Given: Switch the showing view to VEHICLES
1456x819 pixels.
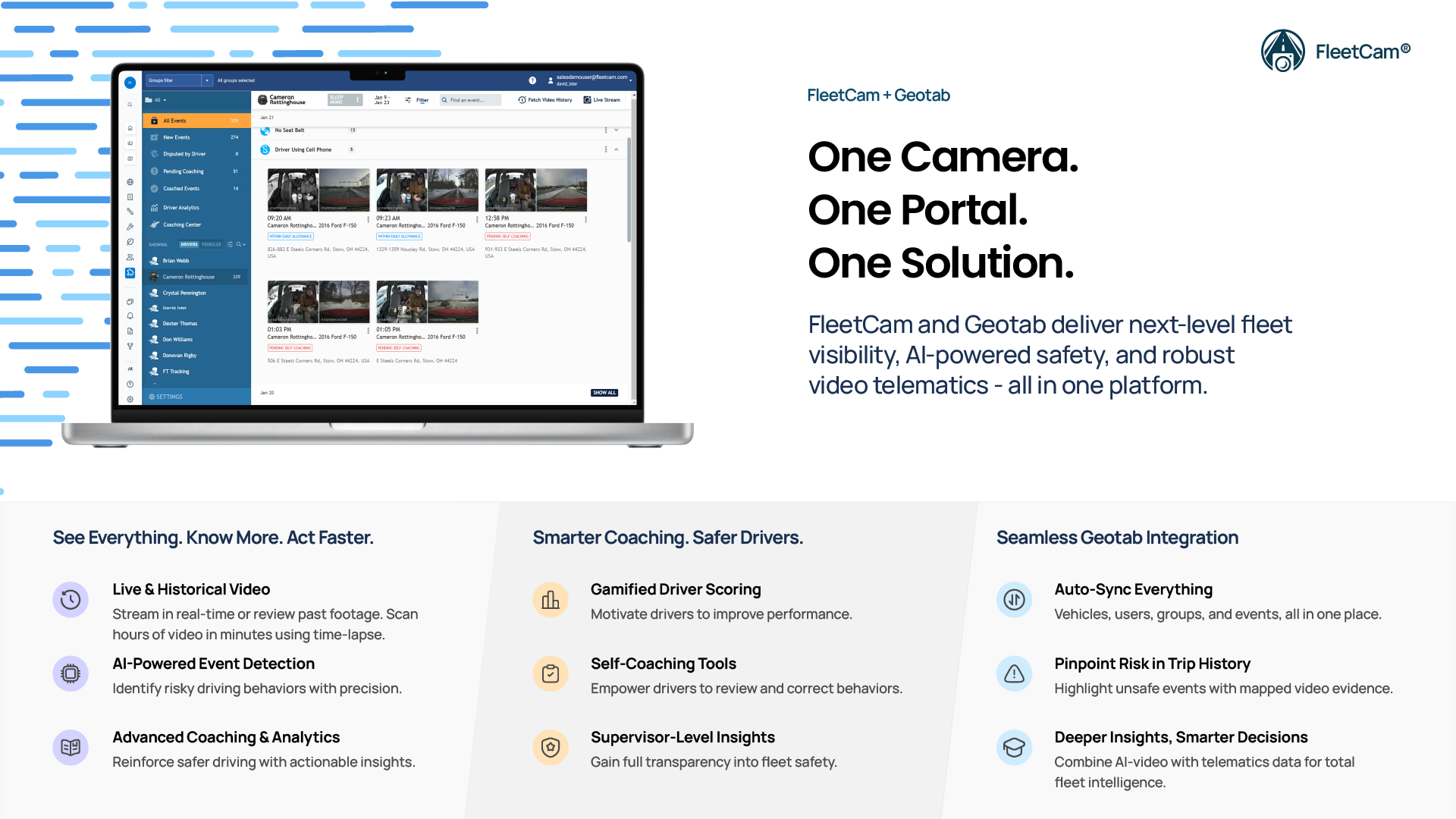Looking at the screenshot, I should coord(212,244).
